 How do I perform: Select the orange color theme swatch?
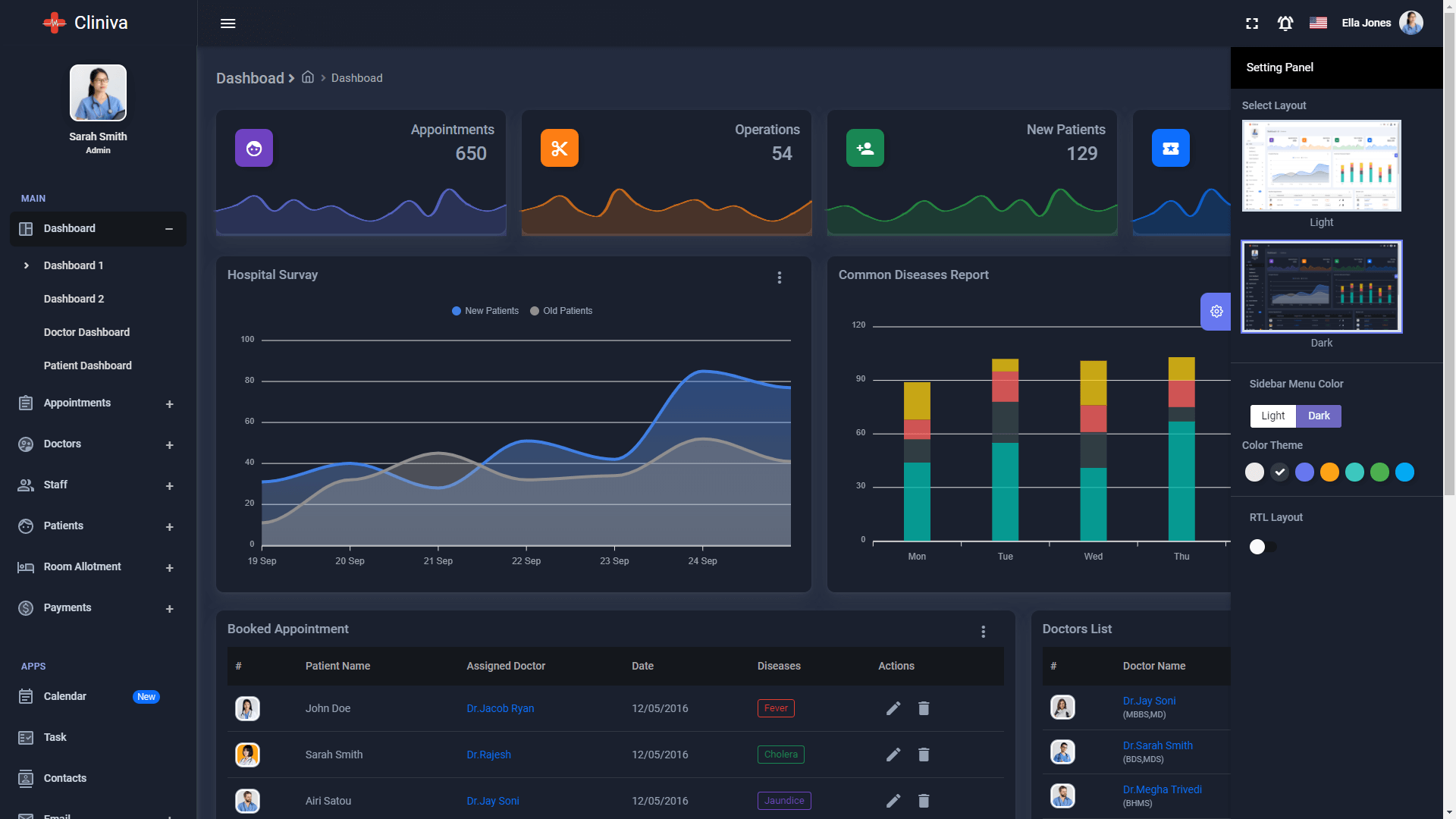click(1329, 472)
